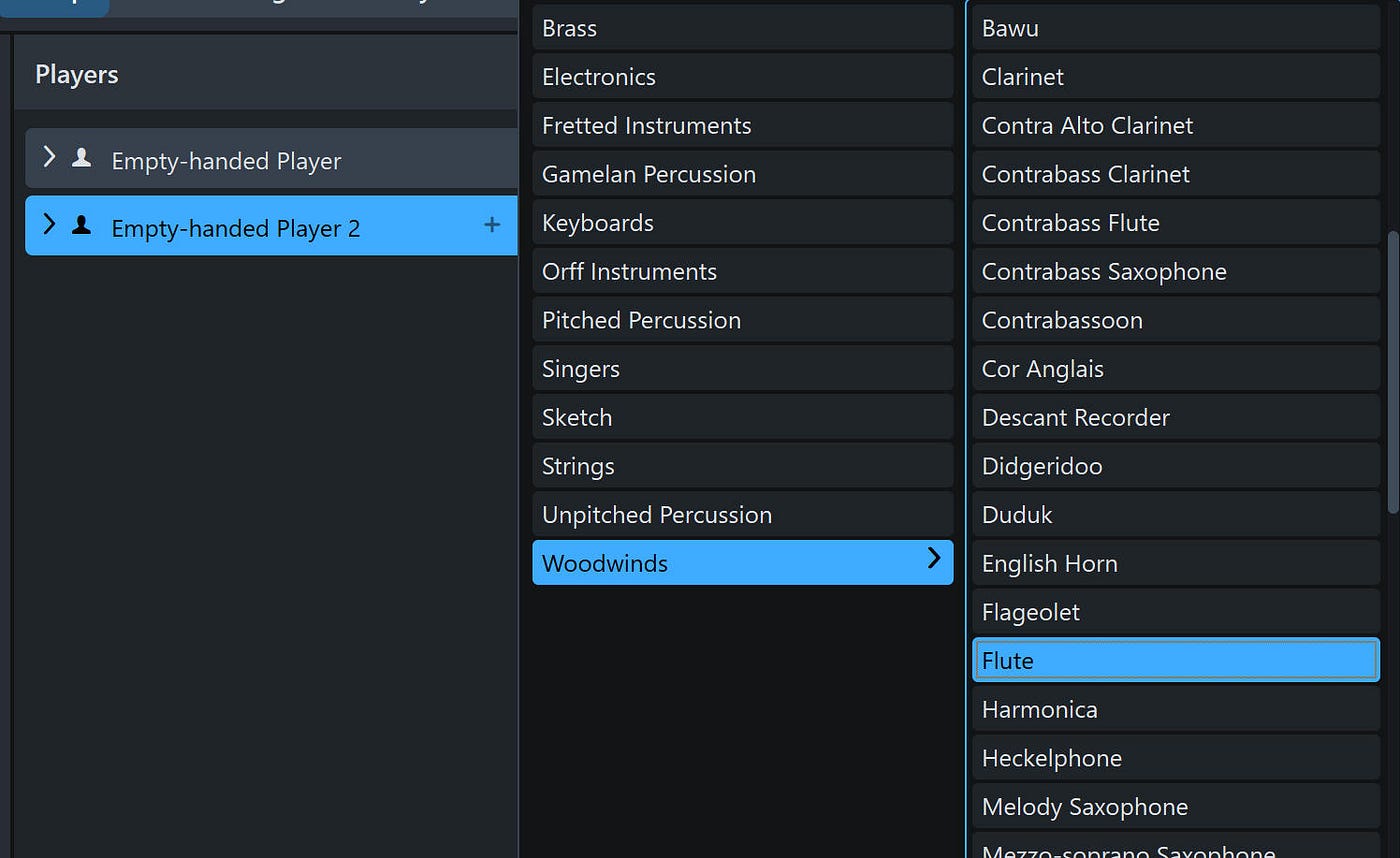
Task: Click the person icon of Empty-handed Player 2
Action: point(82,225)
